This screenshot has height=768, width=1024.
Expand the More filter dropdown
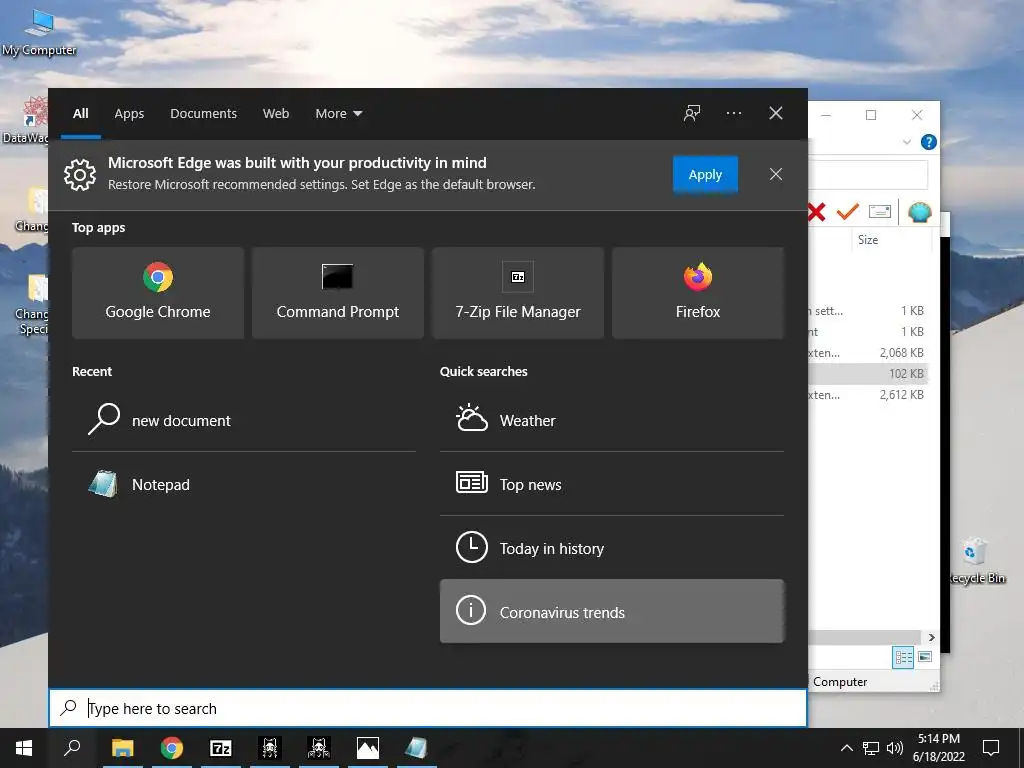tap(338, 114)
